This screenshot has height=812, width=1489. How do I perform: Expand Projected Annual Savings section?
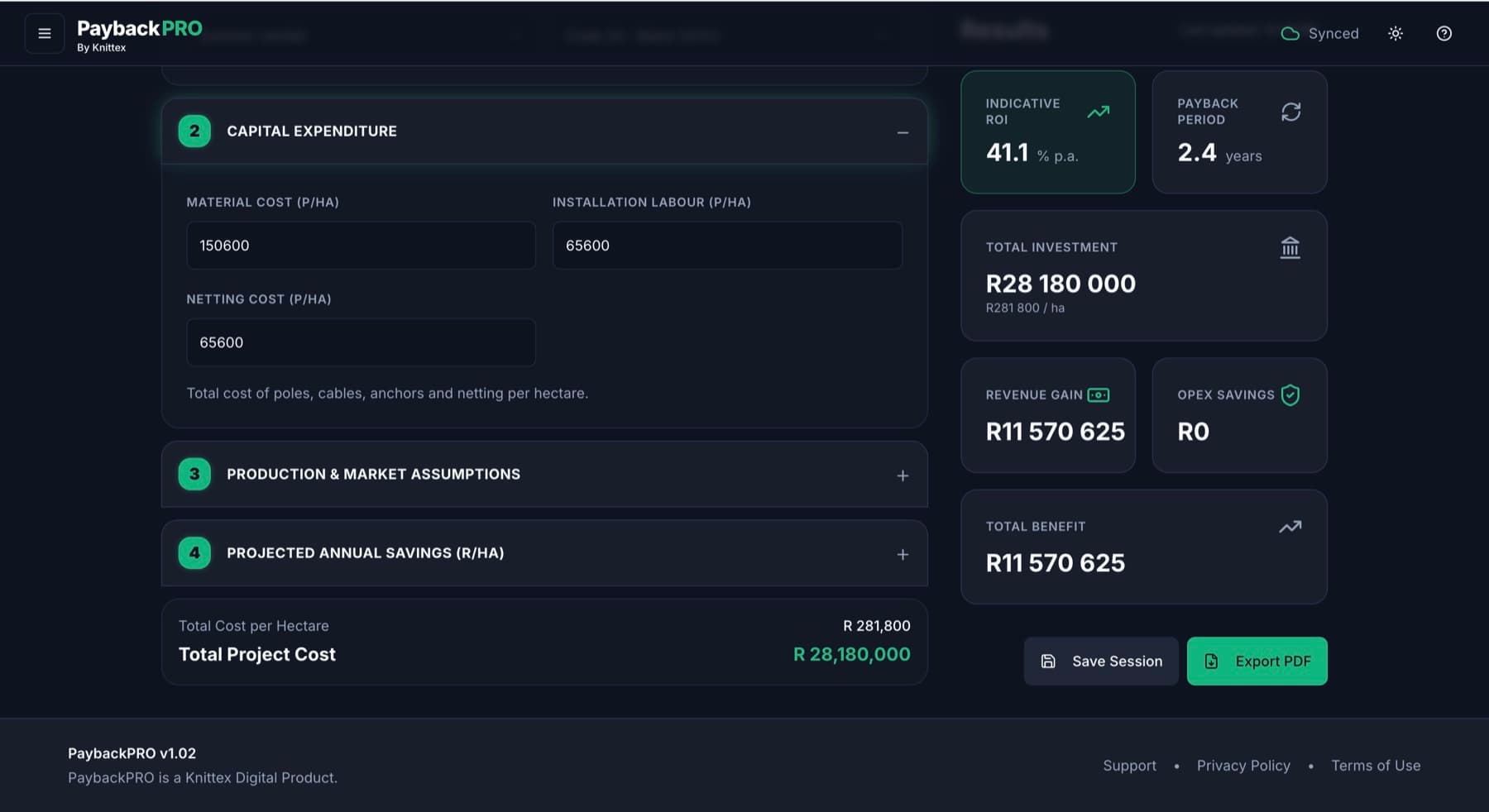tap(902, 554)
